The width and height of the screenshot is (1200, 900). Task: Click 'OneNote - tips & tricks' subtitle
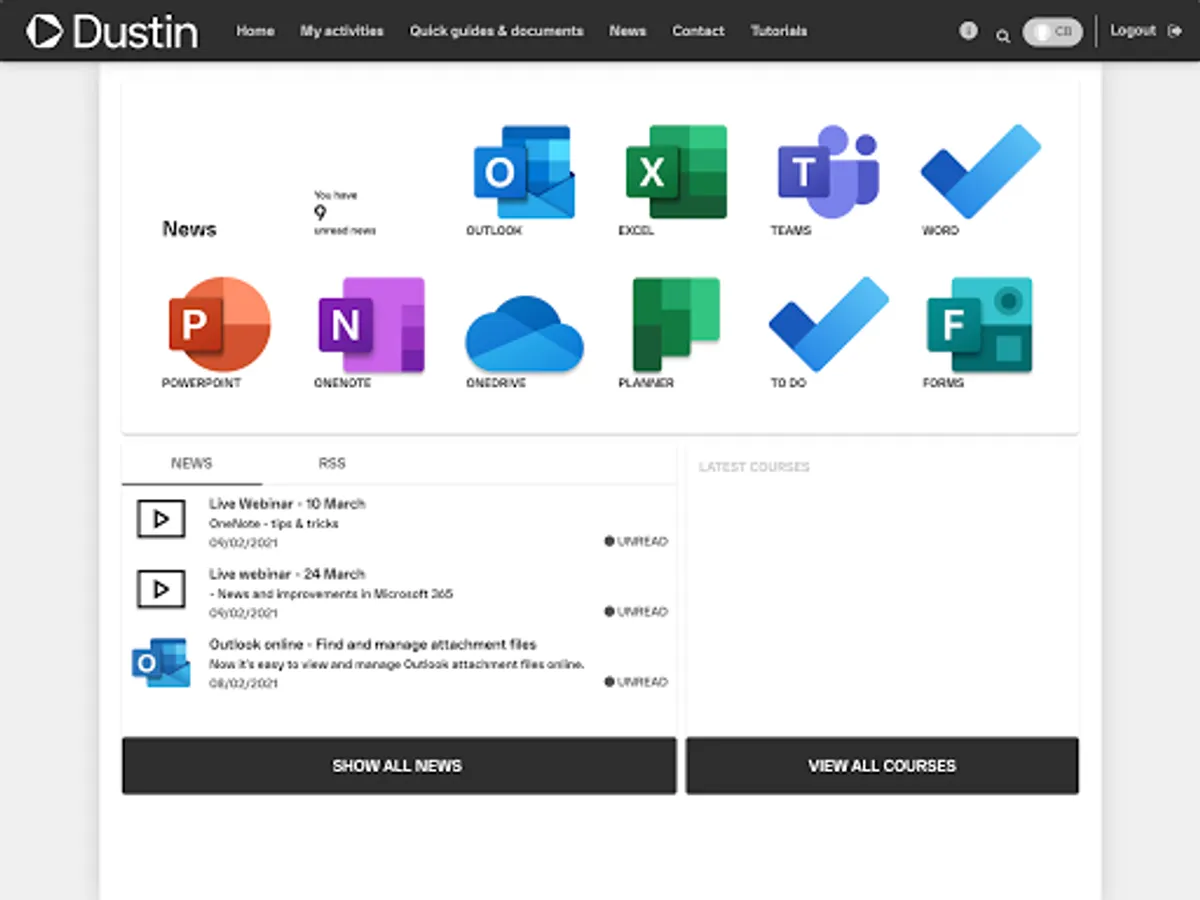click(274, 524)
